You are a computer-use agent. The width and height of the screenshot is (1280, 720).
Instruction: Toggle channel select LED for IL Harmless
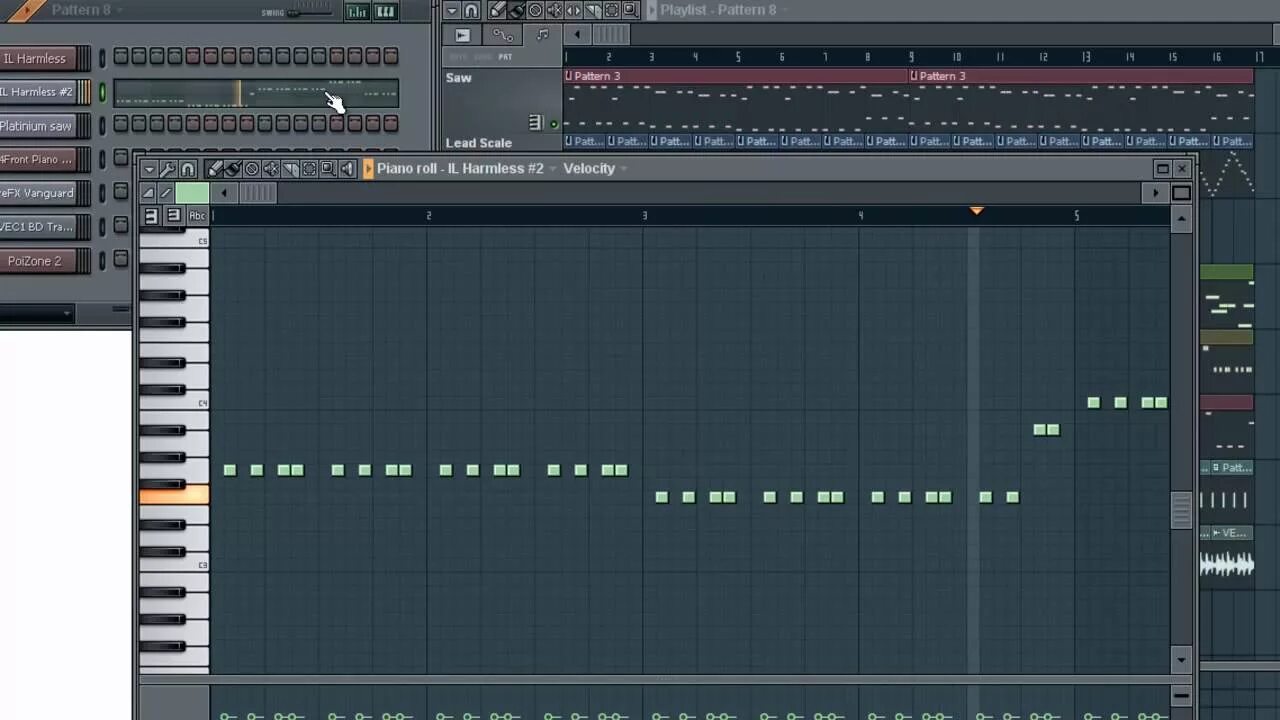(101, 58)
